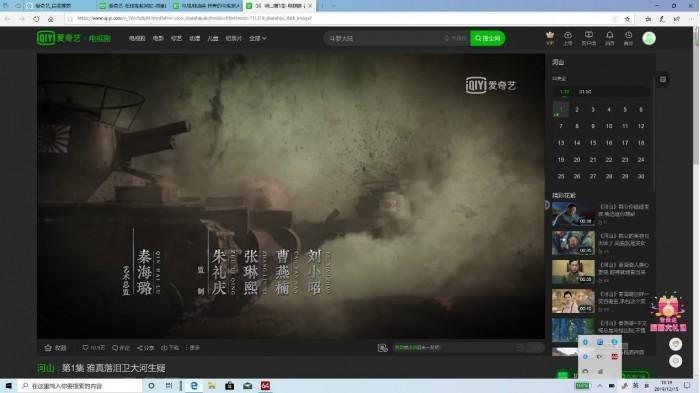Expand the 全部 categories dropdown

click(258, 38)
